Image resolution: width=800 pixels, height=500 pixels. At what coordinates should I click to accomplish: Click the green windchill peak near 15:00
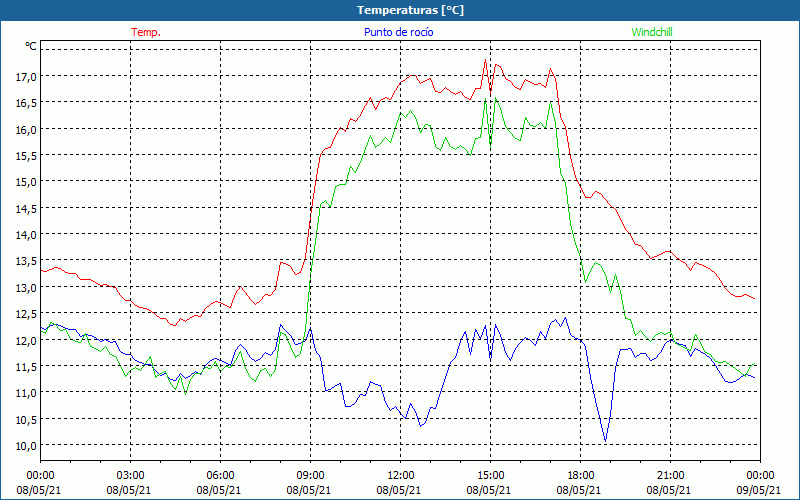[x=495, y=98]
